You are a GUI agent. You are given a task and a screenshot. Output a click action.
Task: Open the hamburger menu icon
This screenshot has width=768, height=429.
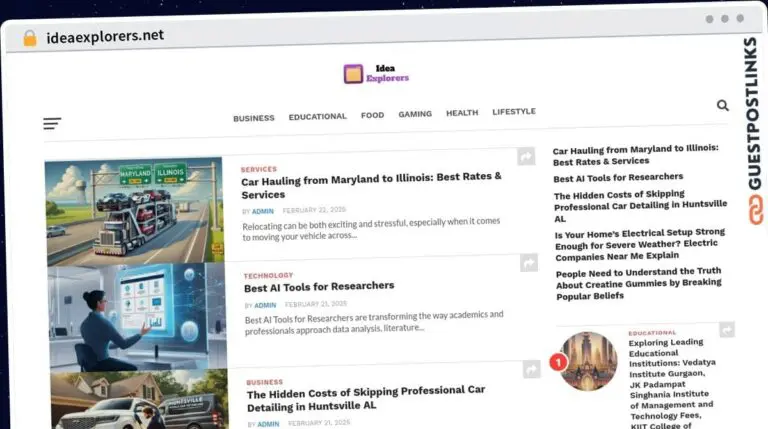52,124
